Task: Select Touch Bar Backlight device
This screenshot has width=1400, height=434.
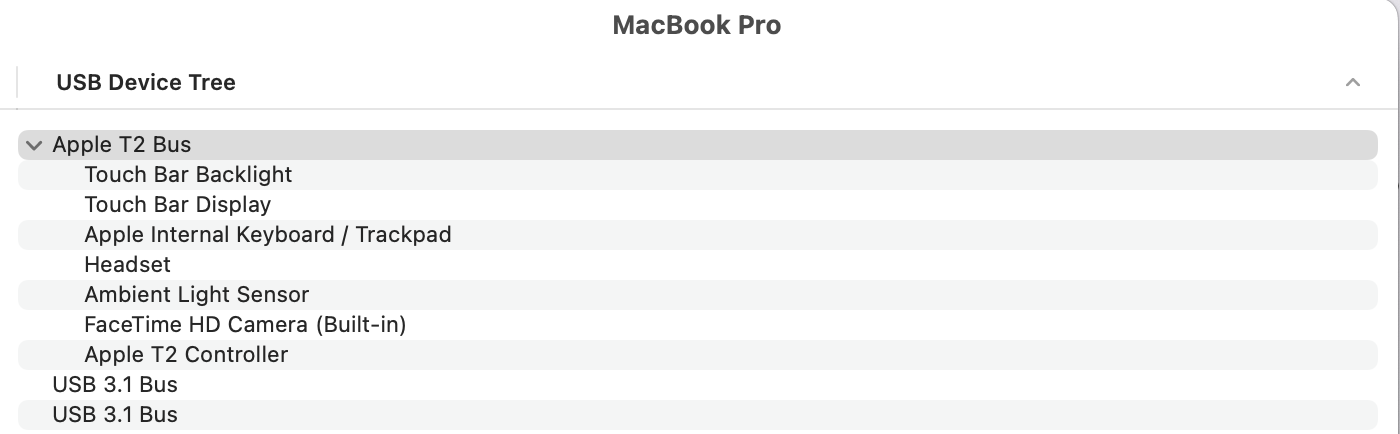Action: [x=188, y=175]
